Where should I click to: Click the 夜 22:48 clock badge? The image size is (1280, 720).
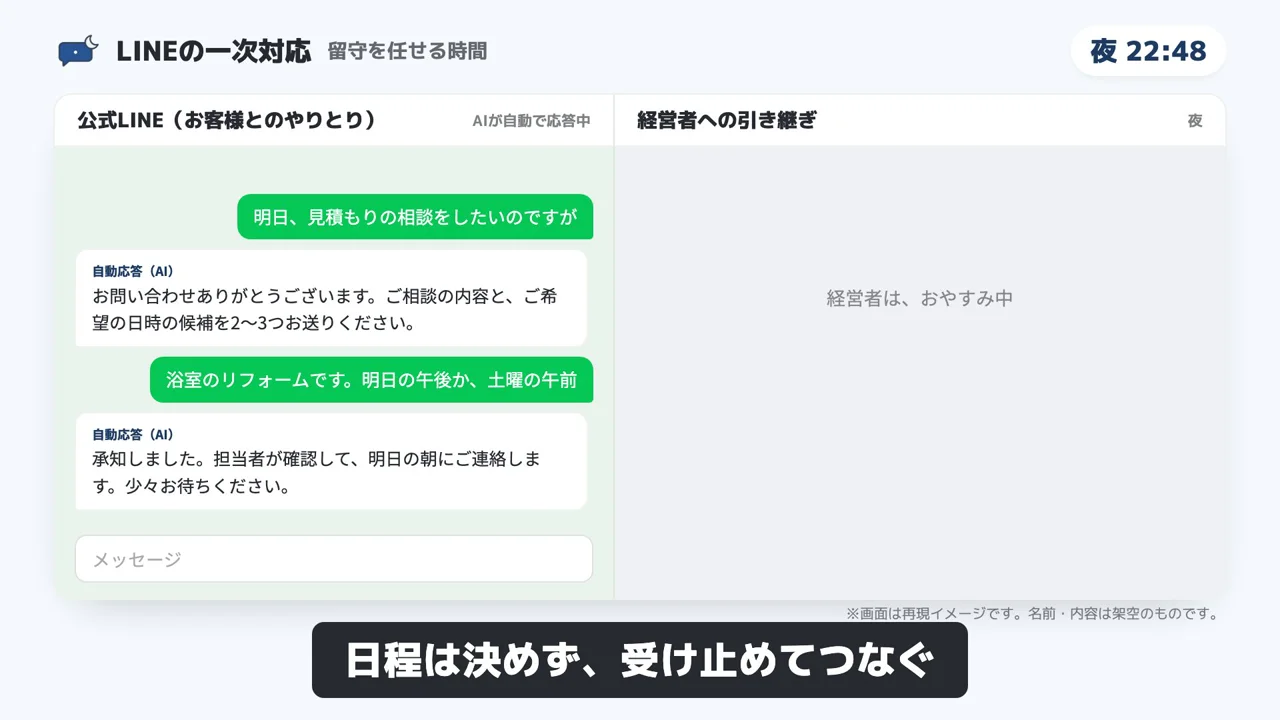(1148, 51)
